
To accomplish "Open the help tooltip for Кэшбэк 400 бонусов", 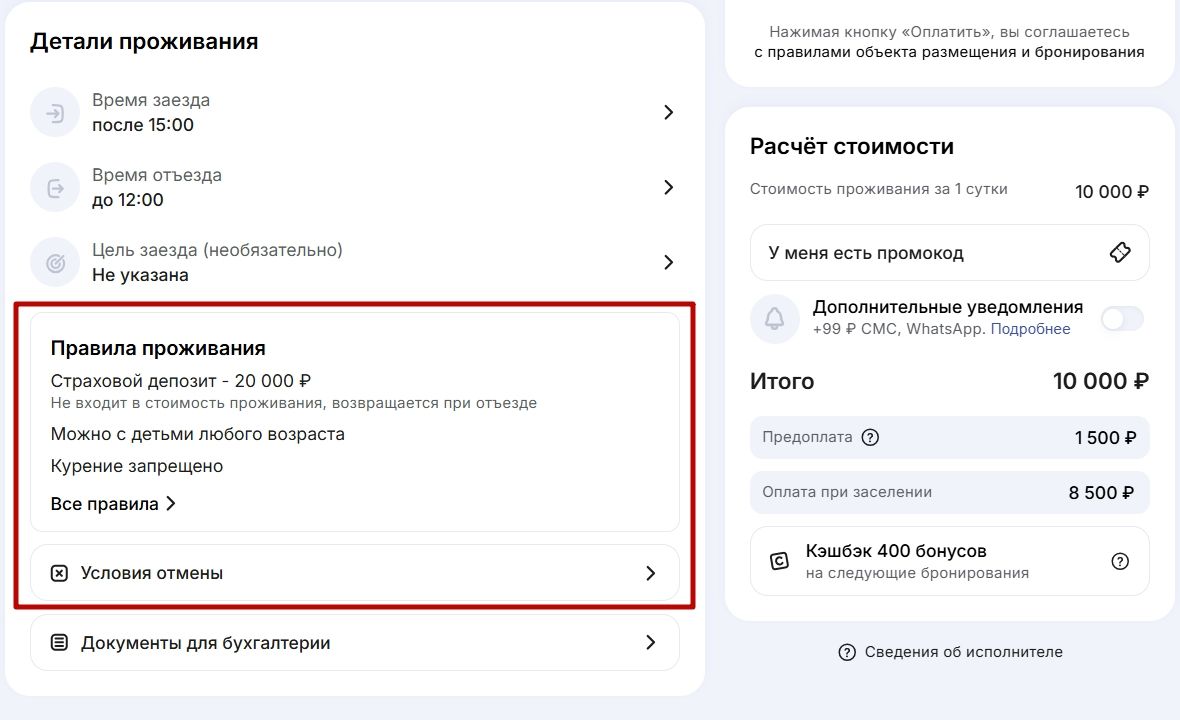I will pyautogui.click(x=1120, y=561).
